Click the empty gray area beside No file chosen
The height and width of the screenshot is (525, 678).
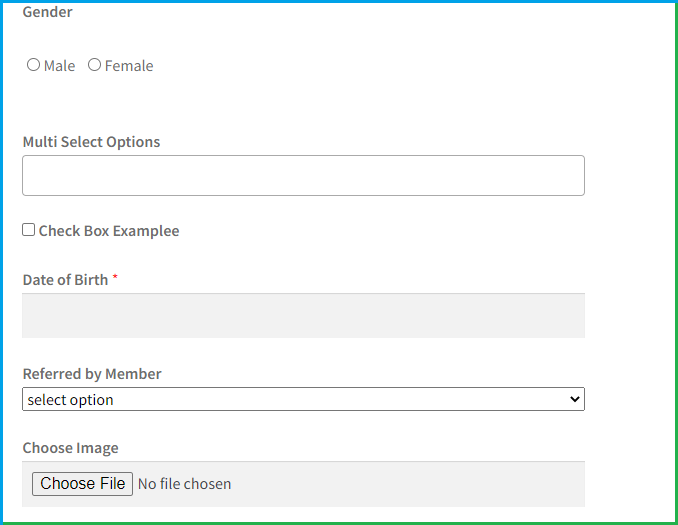point(410,484)
